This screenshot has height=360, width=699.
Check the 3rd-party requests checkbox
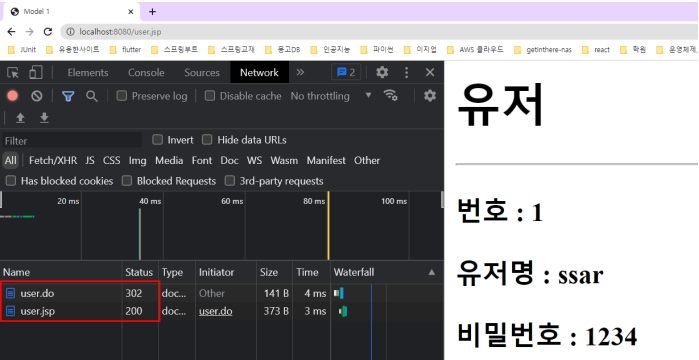[x=230, y=181]
